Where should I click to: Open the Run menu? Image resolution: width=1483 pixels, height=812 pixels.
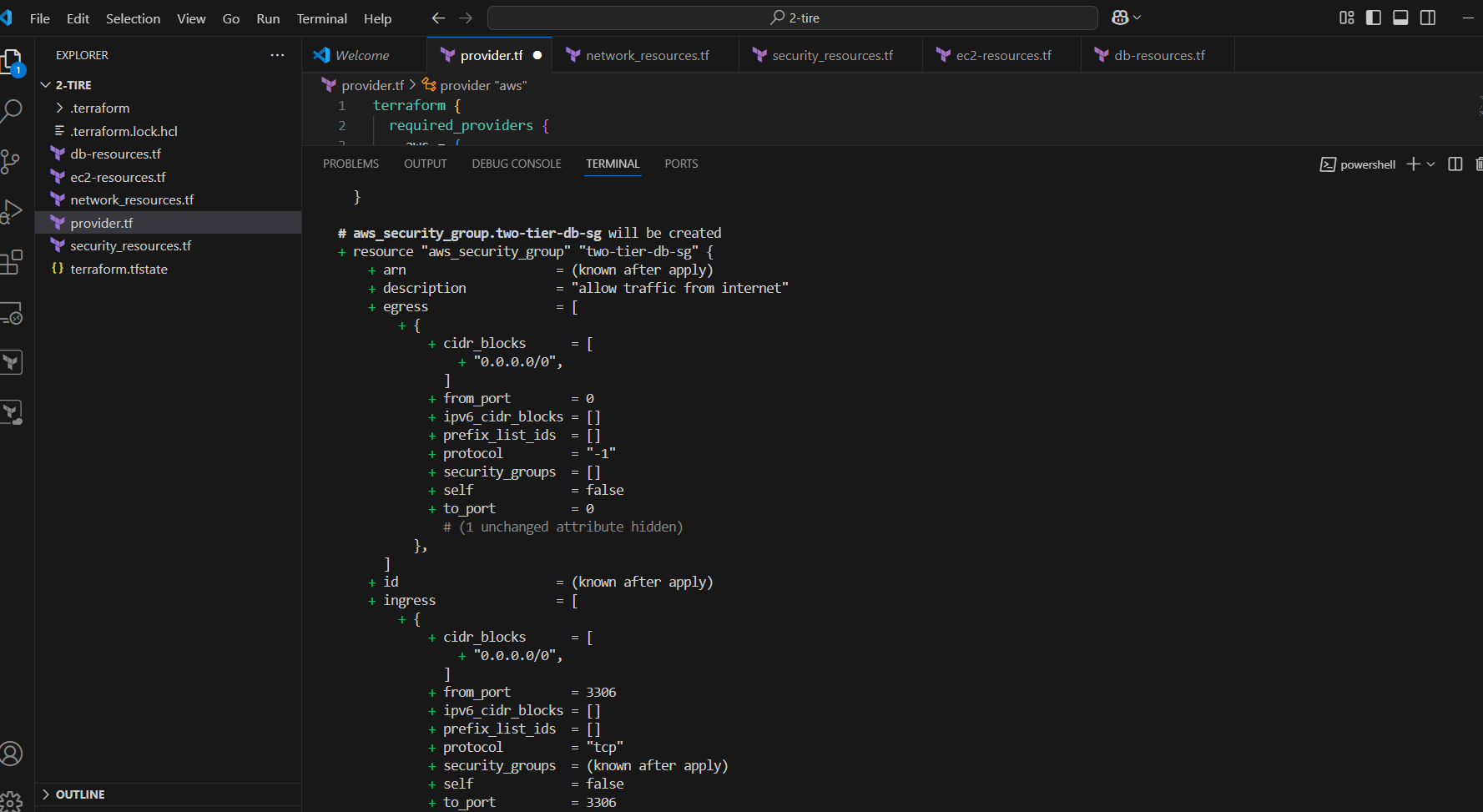268,18
